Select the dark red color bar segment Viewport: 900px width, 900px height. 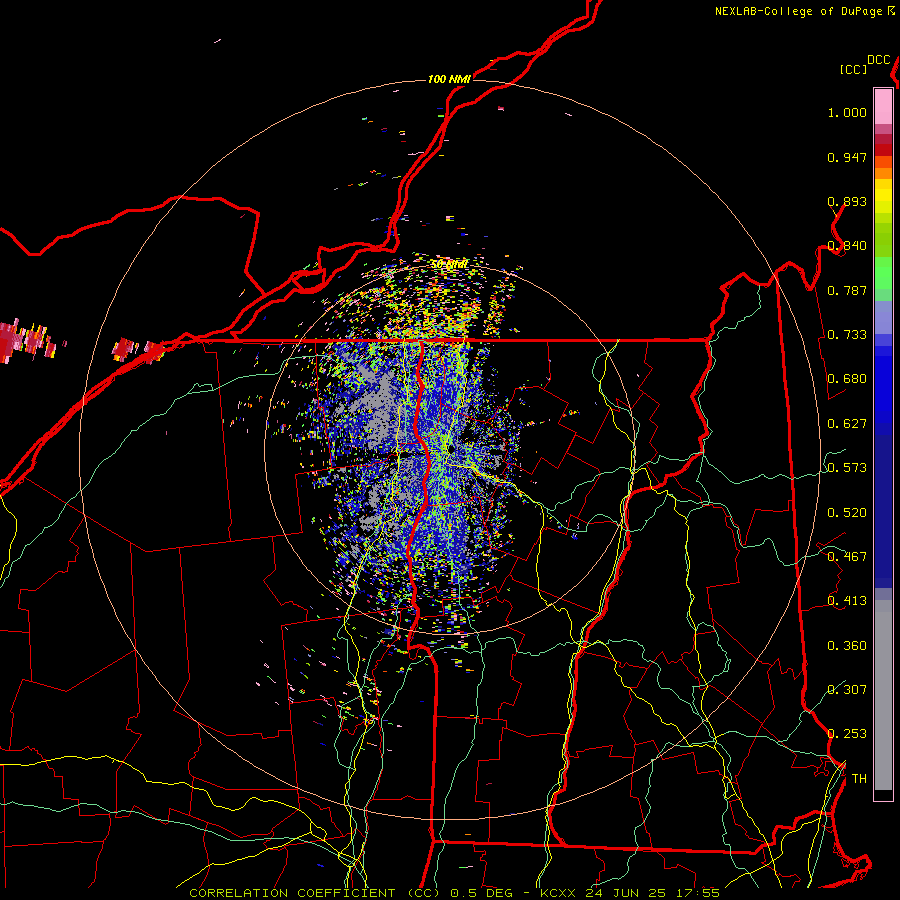883,150
